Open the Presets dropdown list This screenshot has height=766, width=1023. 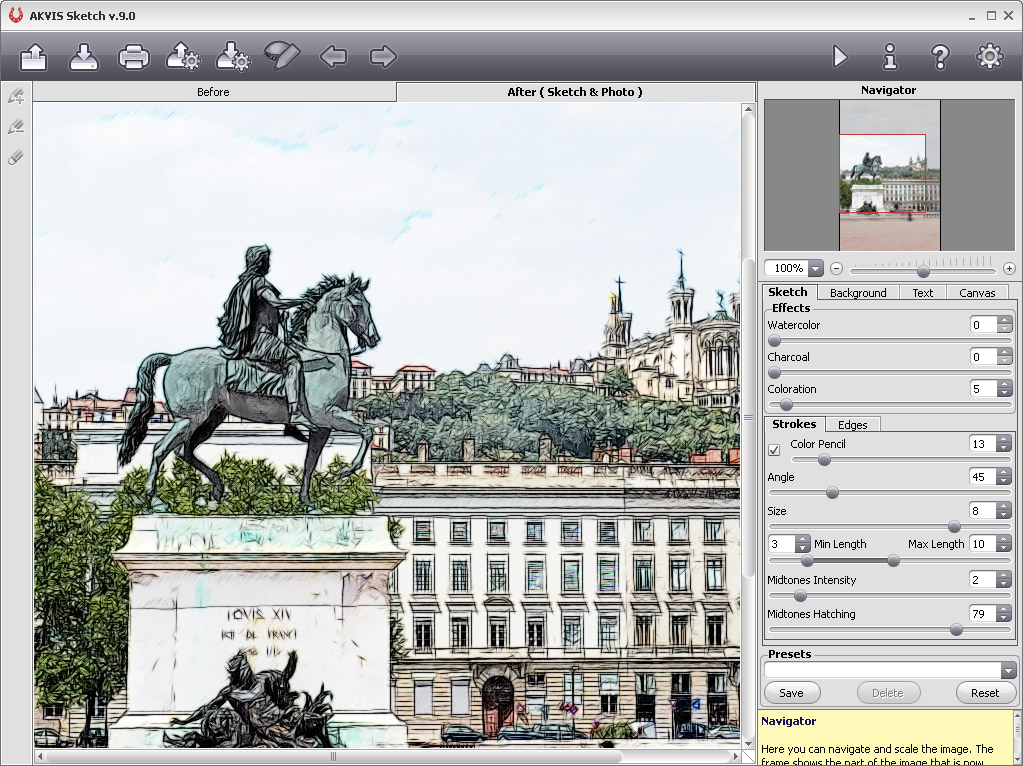coord(1008,671)
